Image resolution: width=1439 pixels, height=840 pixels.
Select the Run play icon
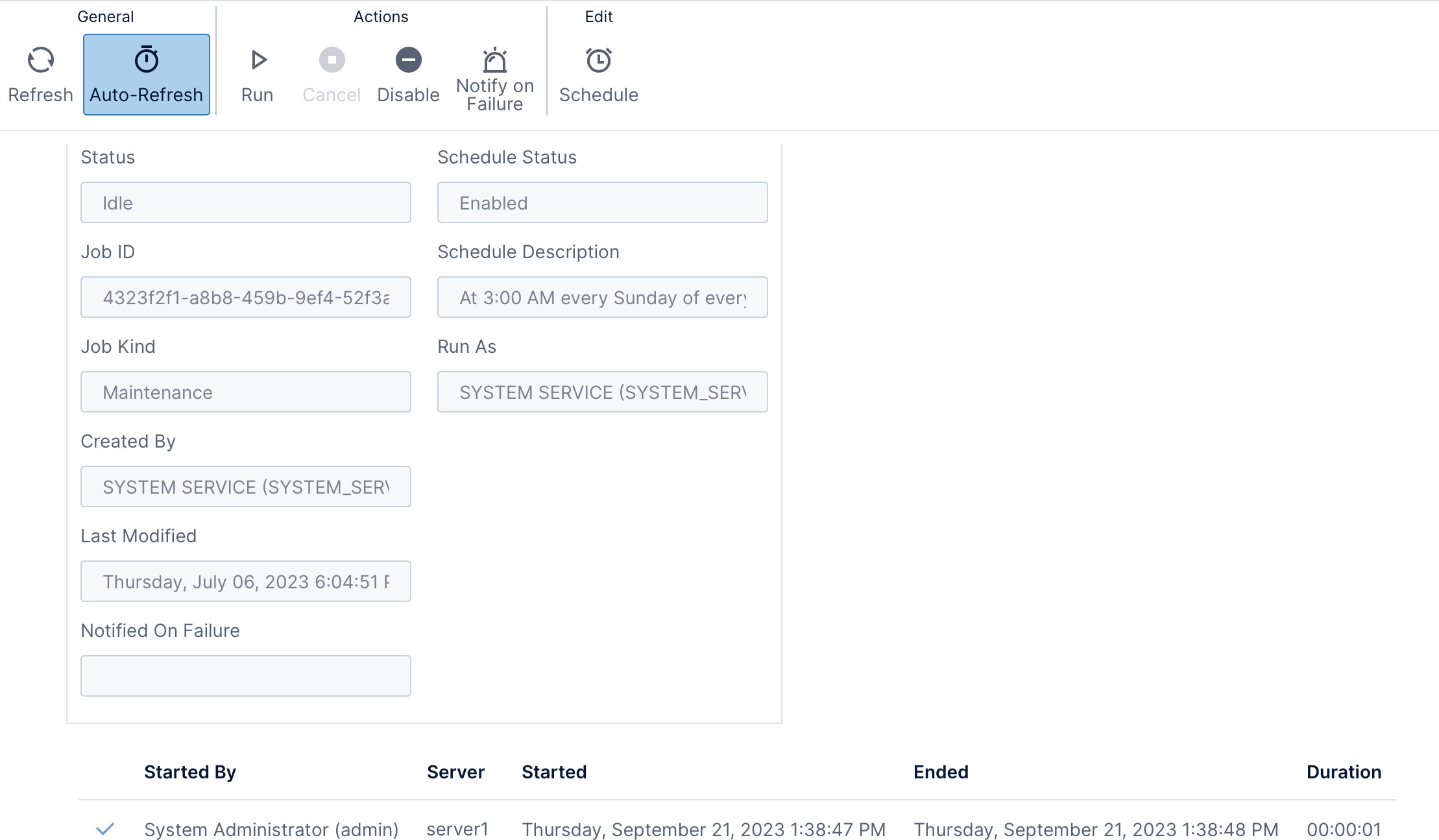click(x=258, y=59)
